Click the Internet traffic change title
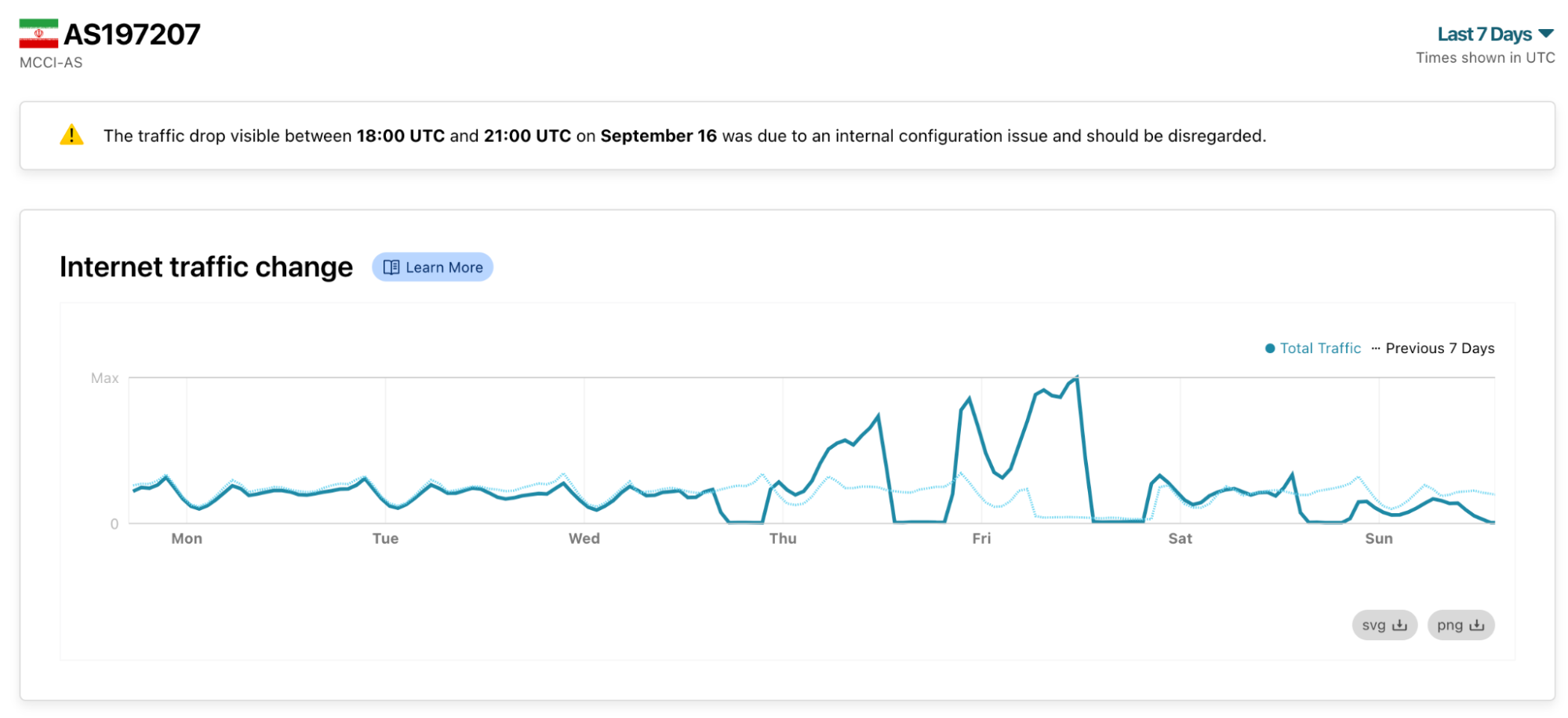Image resolution: width=1568 pixels, height=718 pixels. tap(206, 268)
